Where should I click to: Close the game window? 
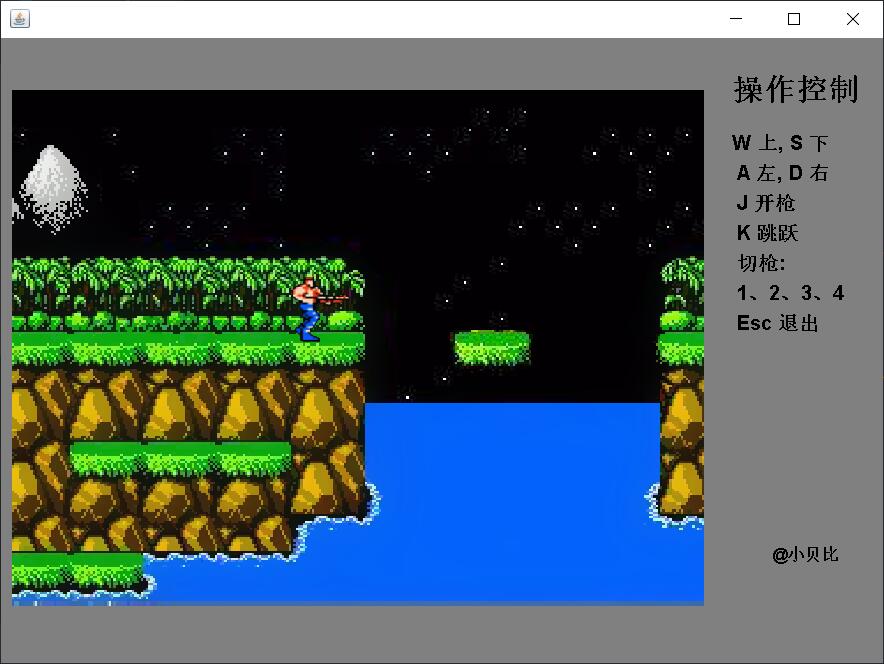point(852,19)
